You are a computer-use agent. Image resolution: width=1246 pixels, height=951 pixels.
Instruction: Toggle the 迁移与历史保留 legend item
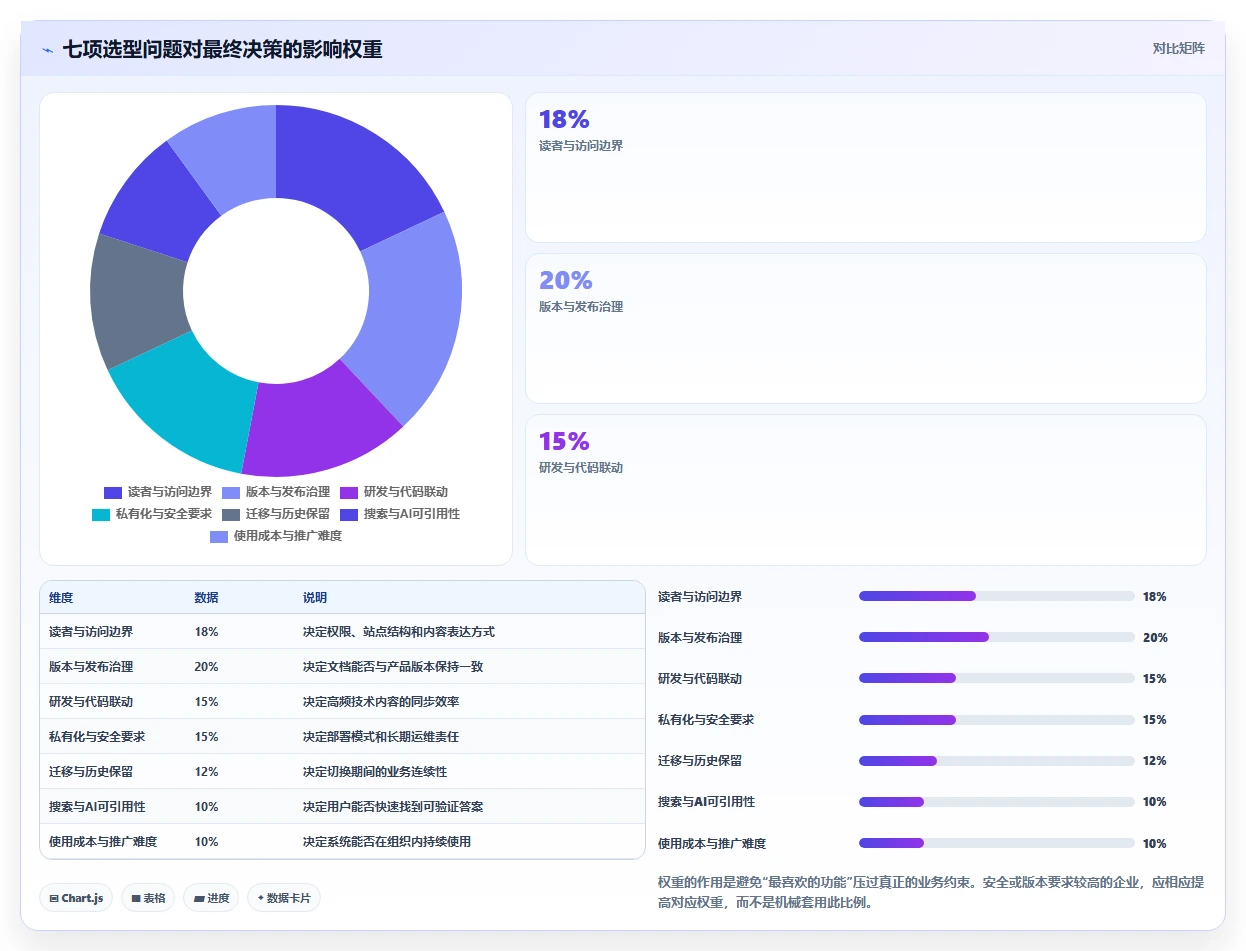[x=276, y=514]
